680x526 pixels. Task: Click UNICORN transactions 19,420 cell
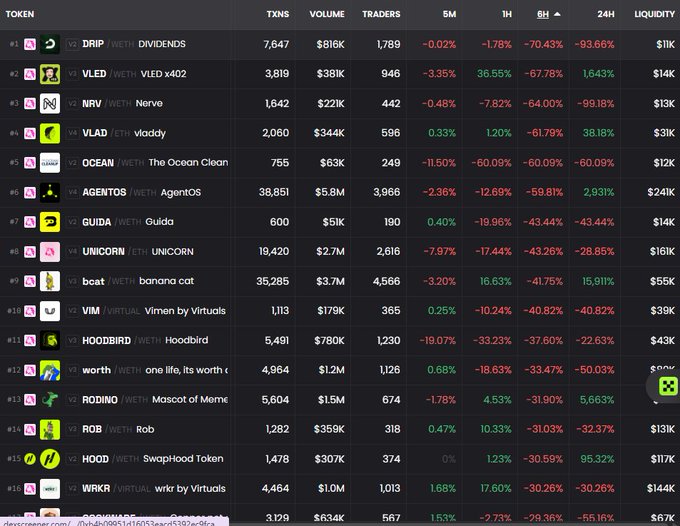point(274,252)
